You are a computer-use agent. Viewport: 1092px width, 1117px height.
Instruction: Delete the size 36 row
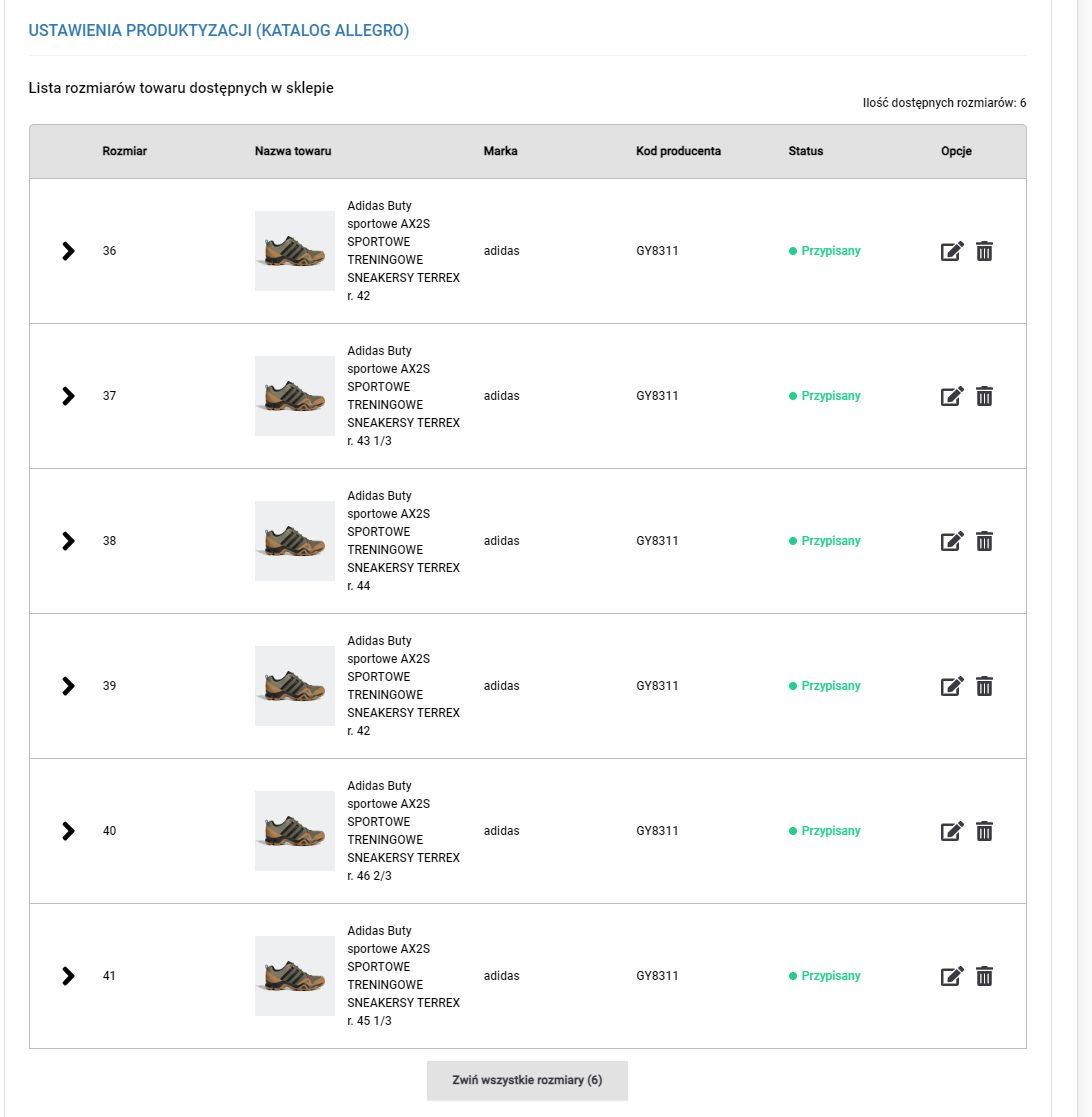pyautogui.click(x=984, y=251)
